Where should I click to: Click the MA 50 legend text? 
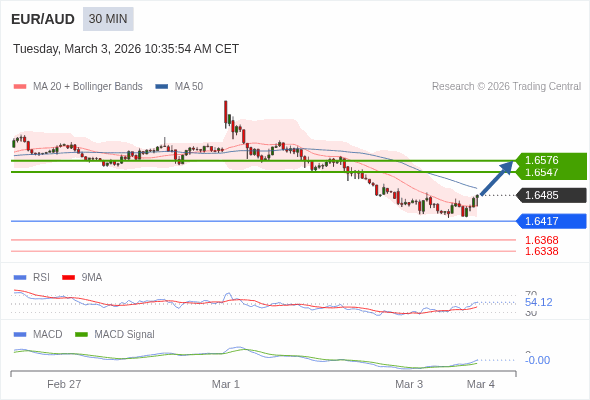(189, 87)
